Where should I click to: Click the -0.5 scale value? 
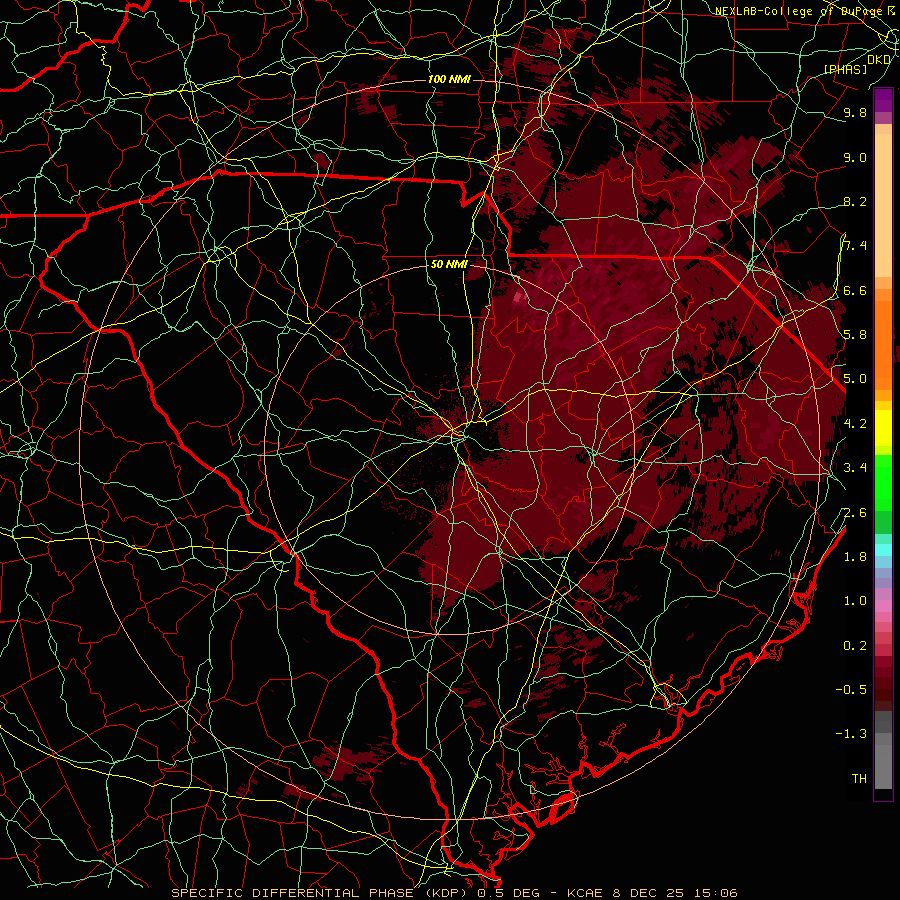pyautogui.click(x=851, y=690)
